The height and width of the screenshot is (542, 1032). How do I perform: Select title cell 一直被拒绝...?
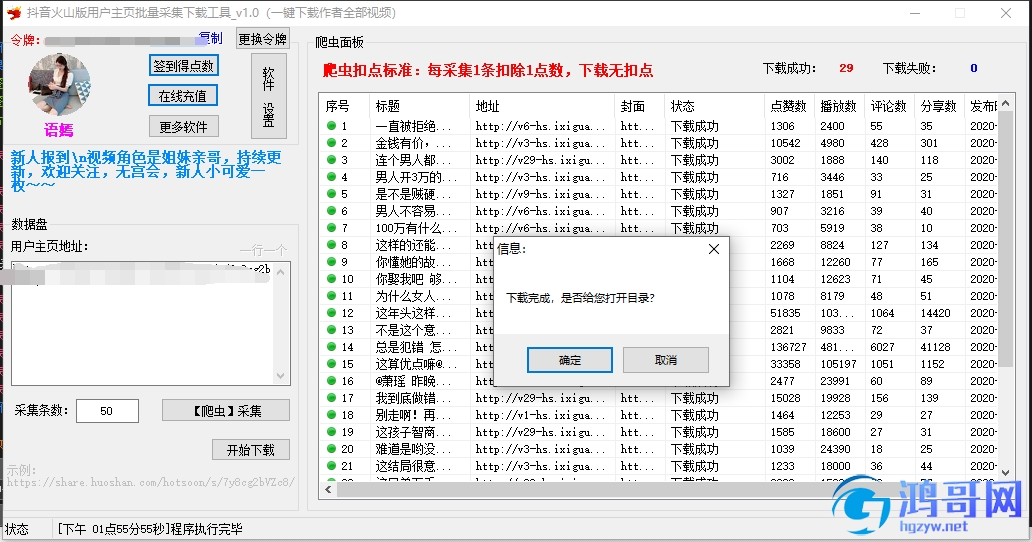coord(413,126)
